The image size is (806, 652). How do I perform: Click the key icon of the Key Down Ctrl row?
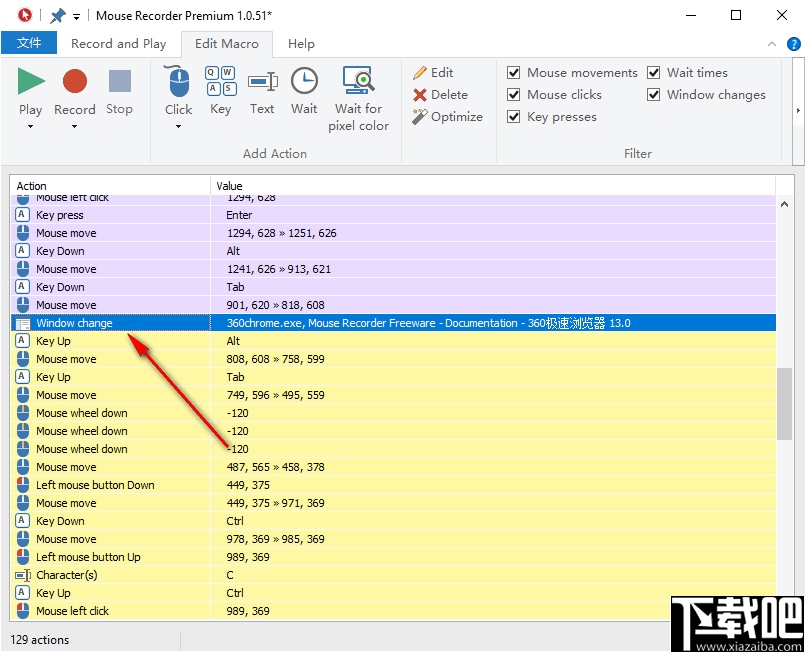[22, 520]
